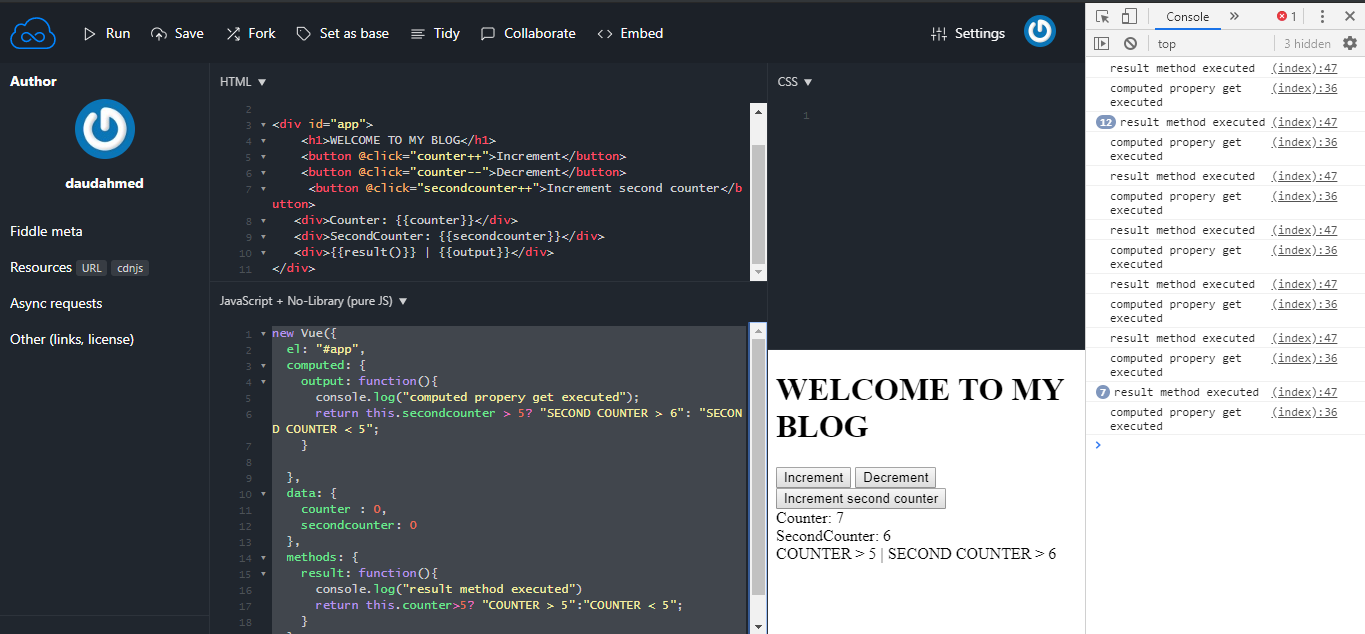Toggle the device toolbar icon in DevTools
1365x634 pixels.
click(1129, 16)
